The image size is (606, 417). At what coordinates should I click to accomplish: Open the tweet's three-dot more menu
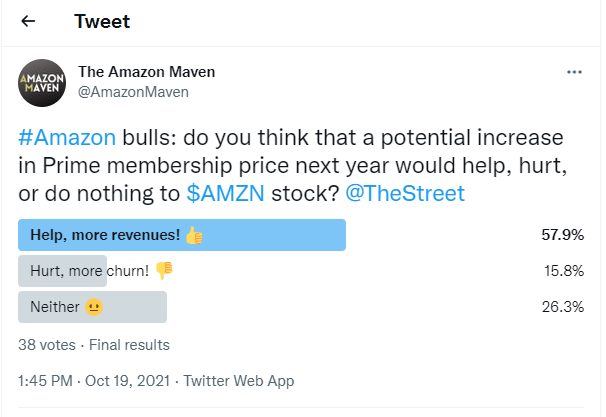tap(574, 72)
